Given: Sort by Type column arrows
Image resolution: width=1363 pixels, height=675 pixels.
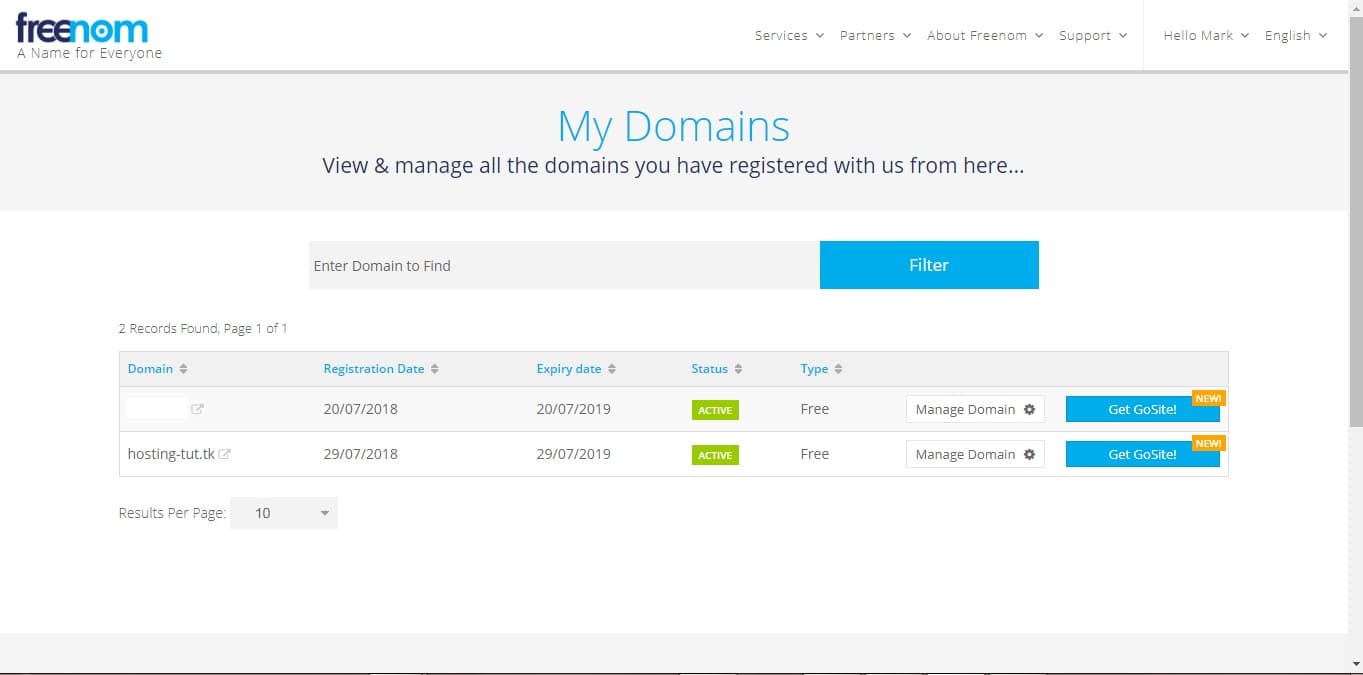Looking at the screenshot, I should 838,369.
